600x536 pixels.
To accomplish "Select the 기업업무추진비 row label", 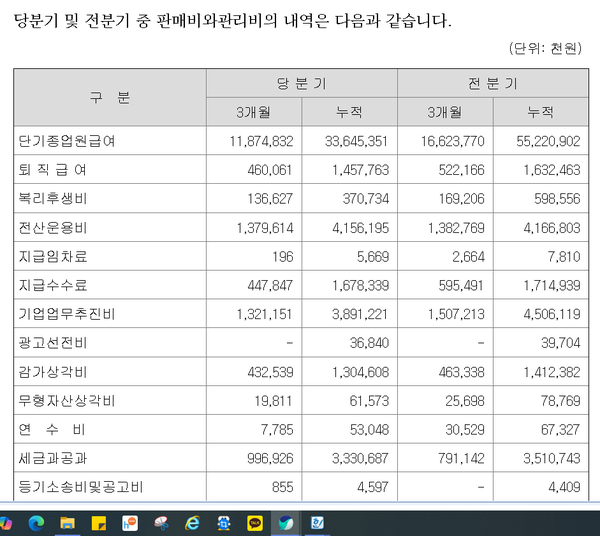I will pyautogui.click(x=67, y=314).
